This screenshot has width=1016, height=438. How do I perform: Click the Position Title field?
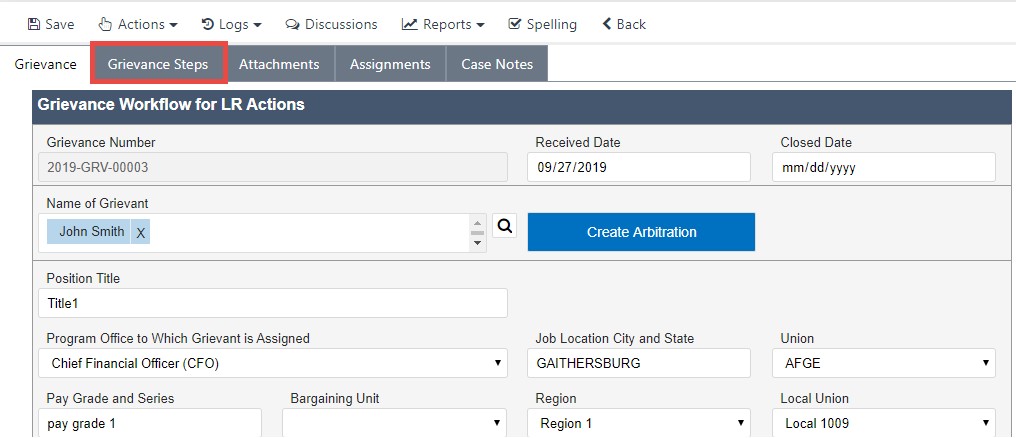pyautogui.click(x=273, y=303)
